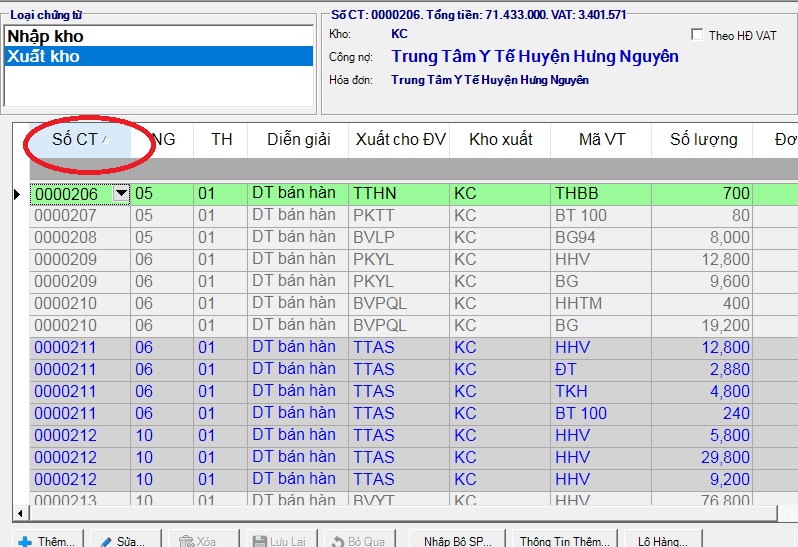
Task: Select cell 'HHV' with quantity 12,800 PKYL
Action: [x=601, y=260]
